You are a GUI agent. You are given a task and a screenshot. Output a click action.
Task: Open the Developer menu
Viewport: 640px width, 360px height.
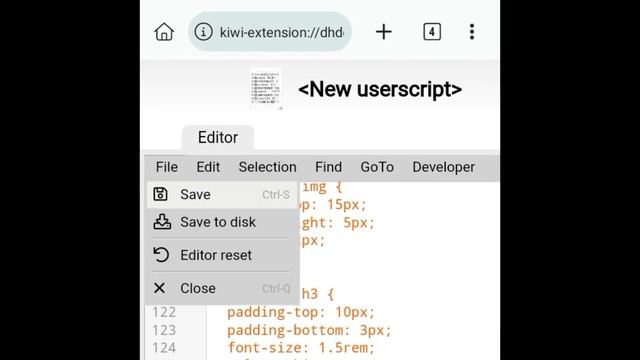click(443, 167)
